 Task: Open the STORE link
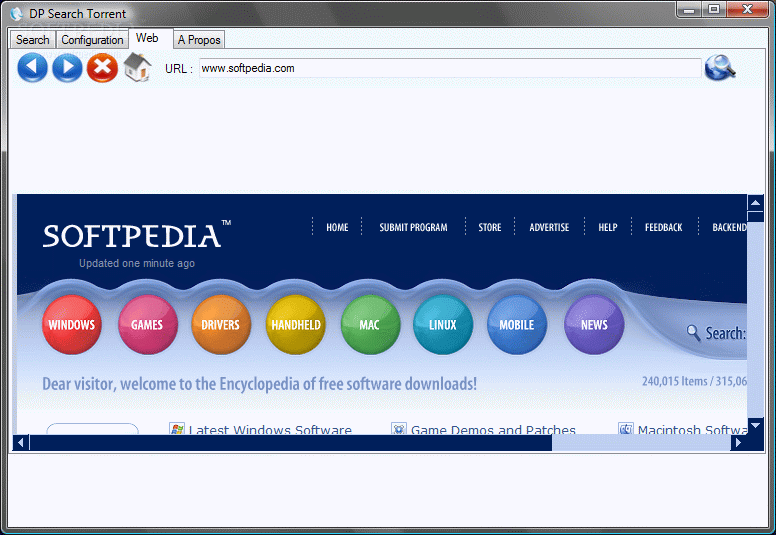tap(489, 227)
